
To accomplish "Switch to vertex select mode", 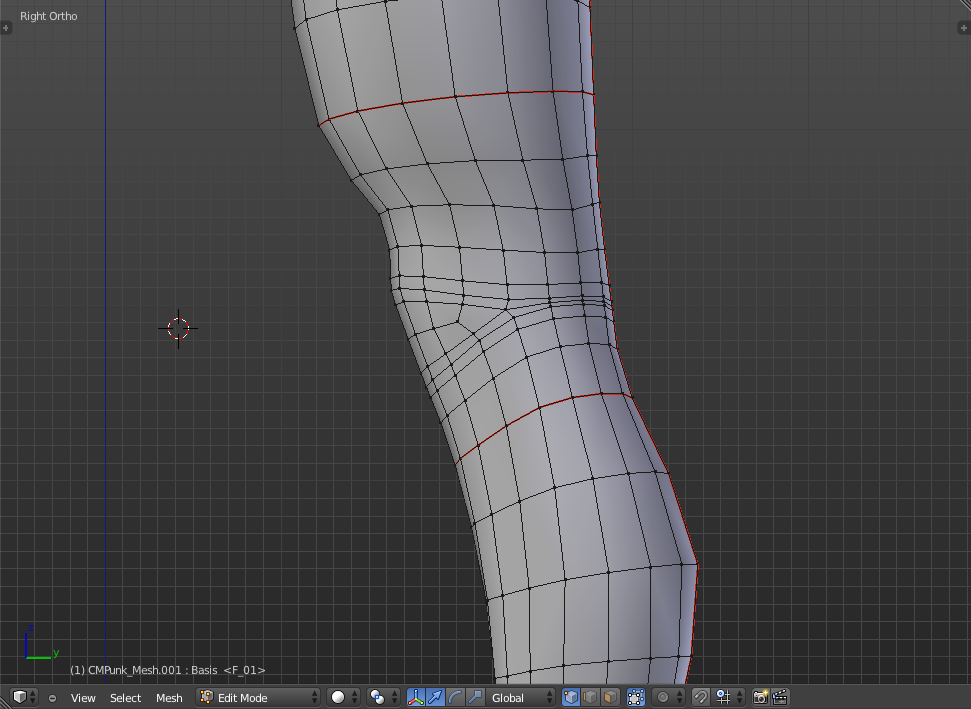I will click(x=571, y=697).
